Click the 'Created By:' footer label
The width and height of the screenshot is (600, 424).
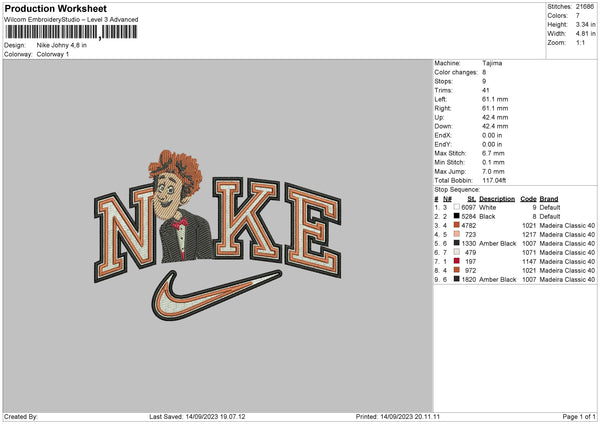pyautogui.click(x=21, y=416)
